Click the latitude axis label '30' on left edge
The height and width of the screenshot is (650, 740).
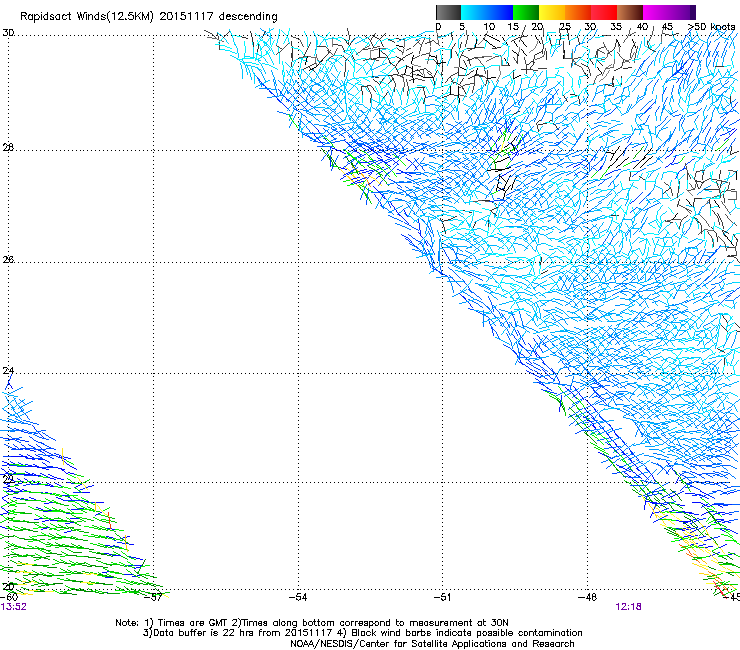[x=8, y=33]
